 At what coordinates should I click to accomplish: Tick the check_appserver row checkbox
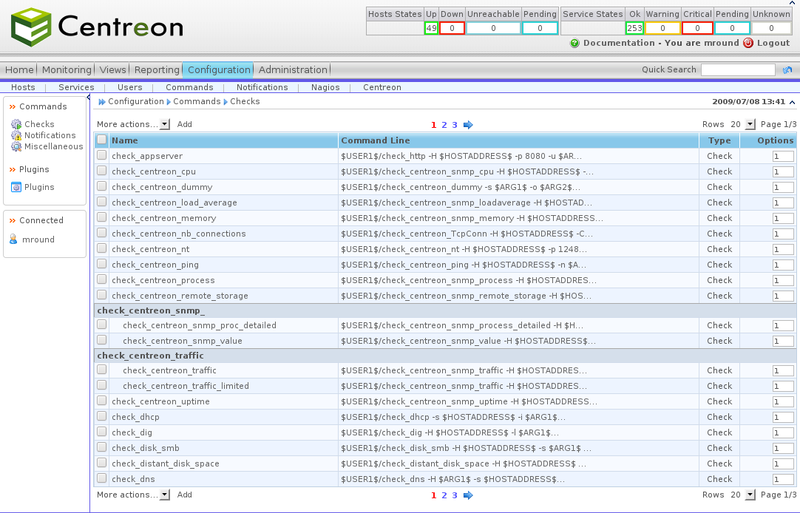coord(102,156)
